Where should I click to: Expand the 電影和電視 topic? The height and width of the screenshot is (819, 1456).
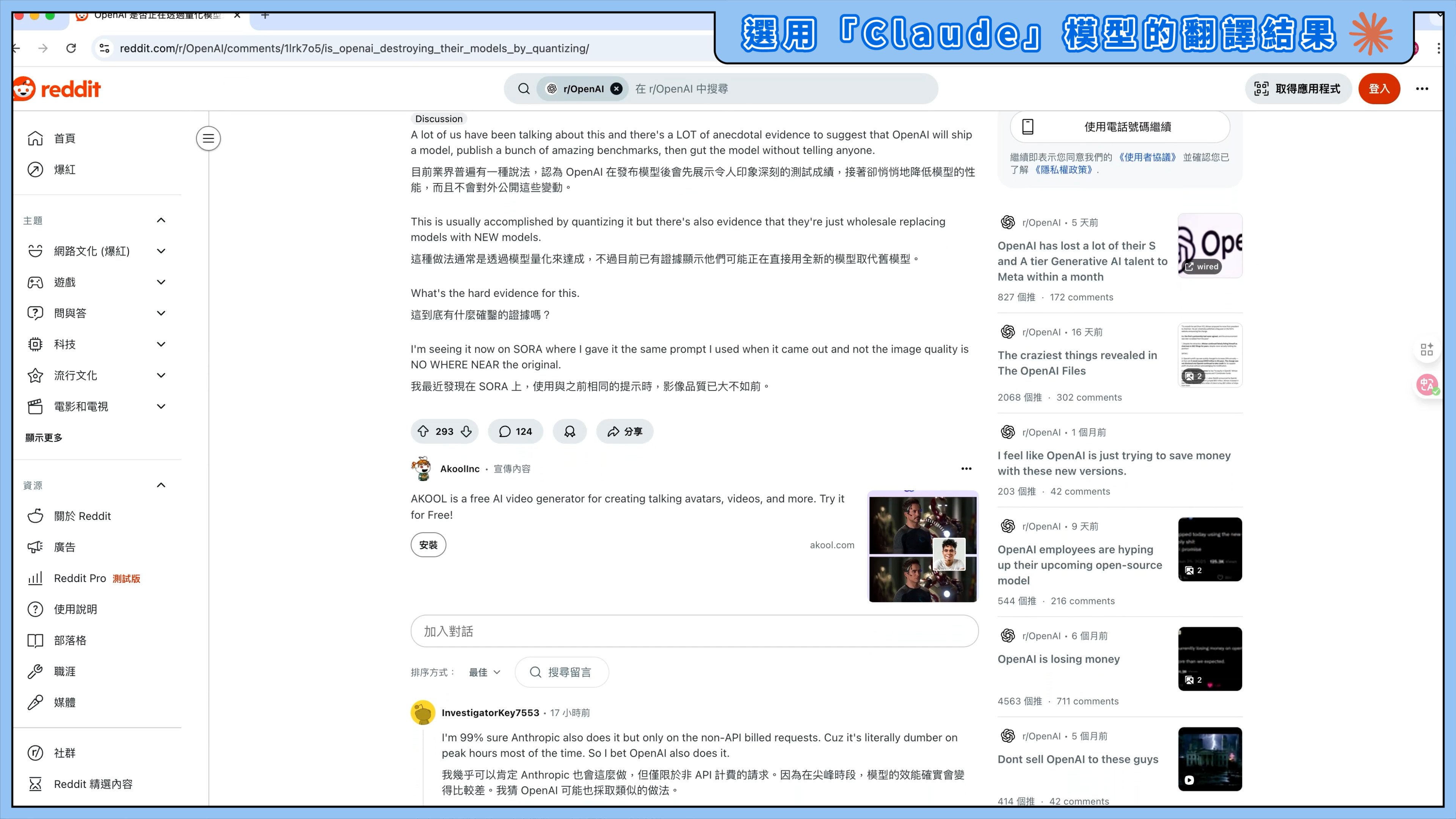tap(161, 406)
